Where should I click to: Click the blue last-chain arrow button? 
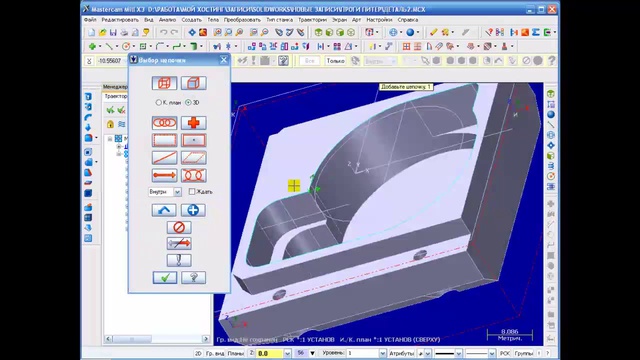click(x=164, y=210)
